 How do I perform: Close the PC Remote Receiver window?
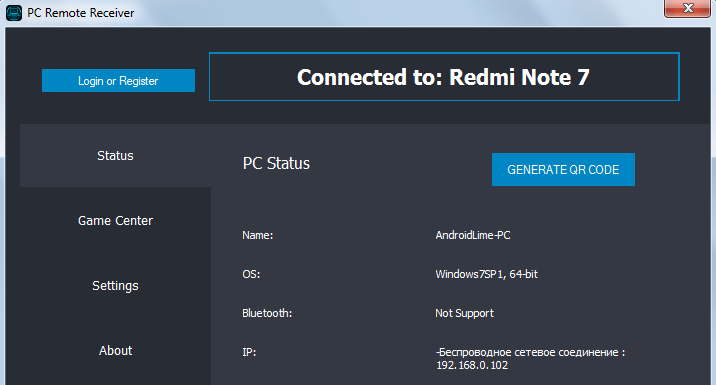pos(687,8)
